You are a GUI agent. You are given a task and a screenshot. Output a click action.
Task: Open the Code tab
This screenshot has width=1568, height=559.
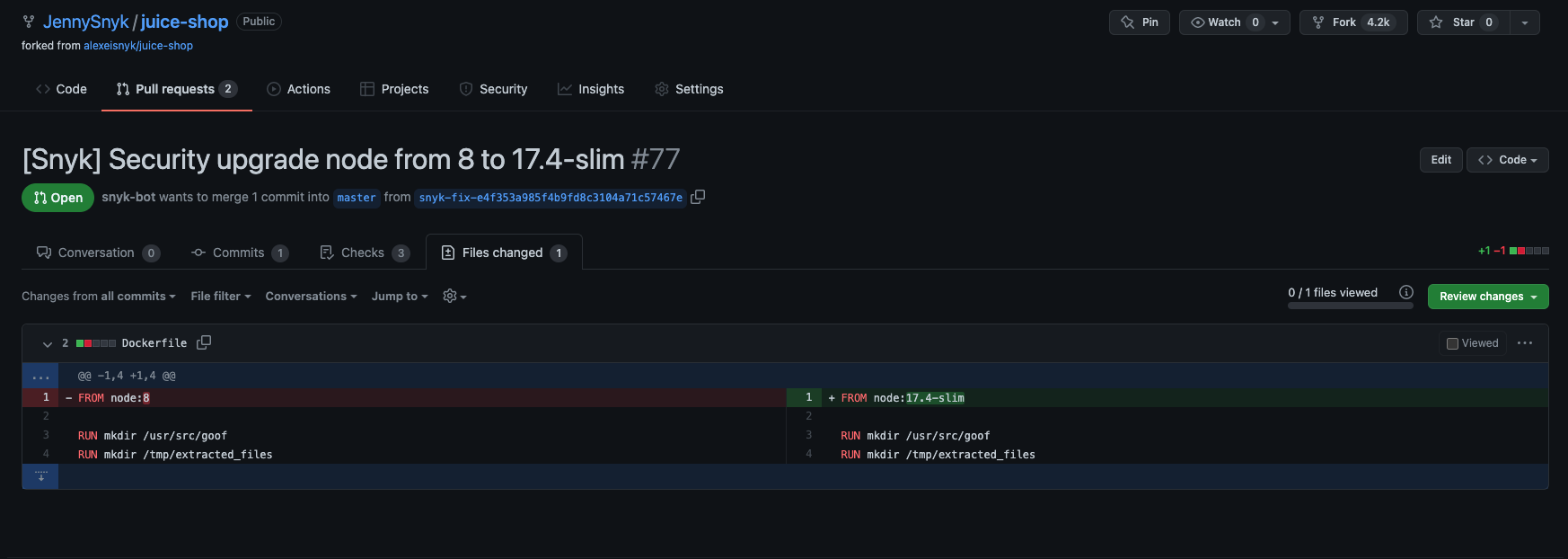(x=61, y=89)
